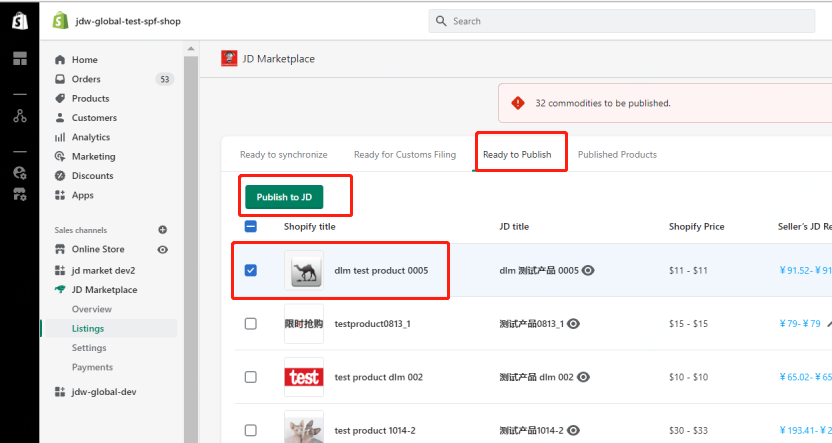832x443 pixels.
Task: Open the Customers link in the sidebar
Action: click(94, 118)
